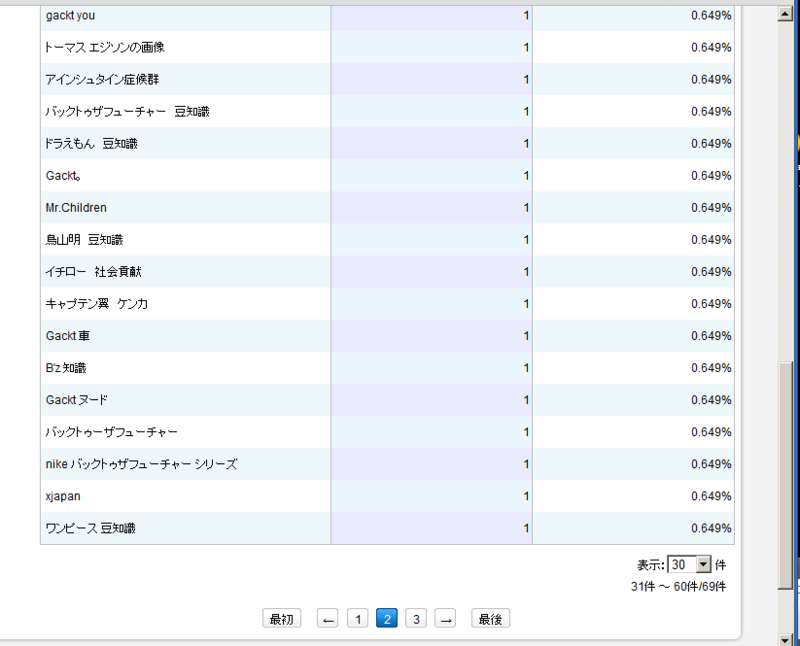The width and height of the screenshot is (800, 646).
Task: Select the keyword 'Mr.Children'
Action: tap(76, 208)
